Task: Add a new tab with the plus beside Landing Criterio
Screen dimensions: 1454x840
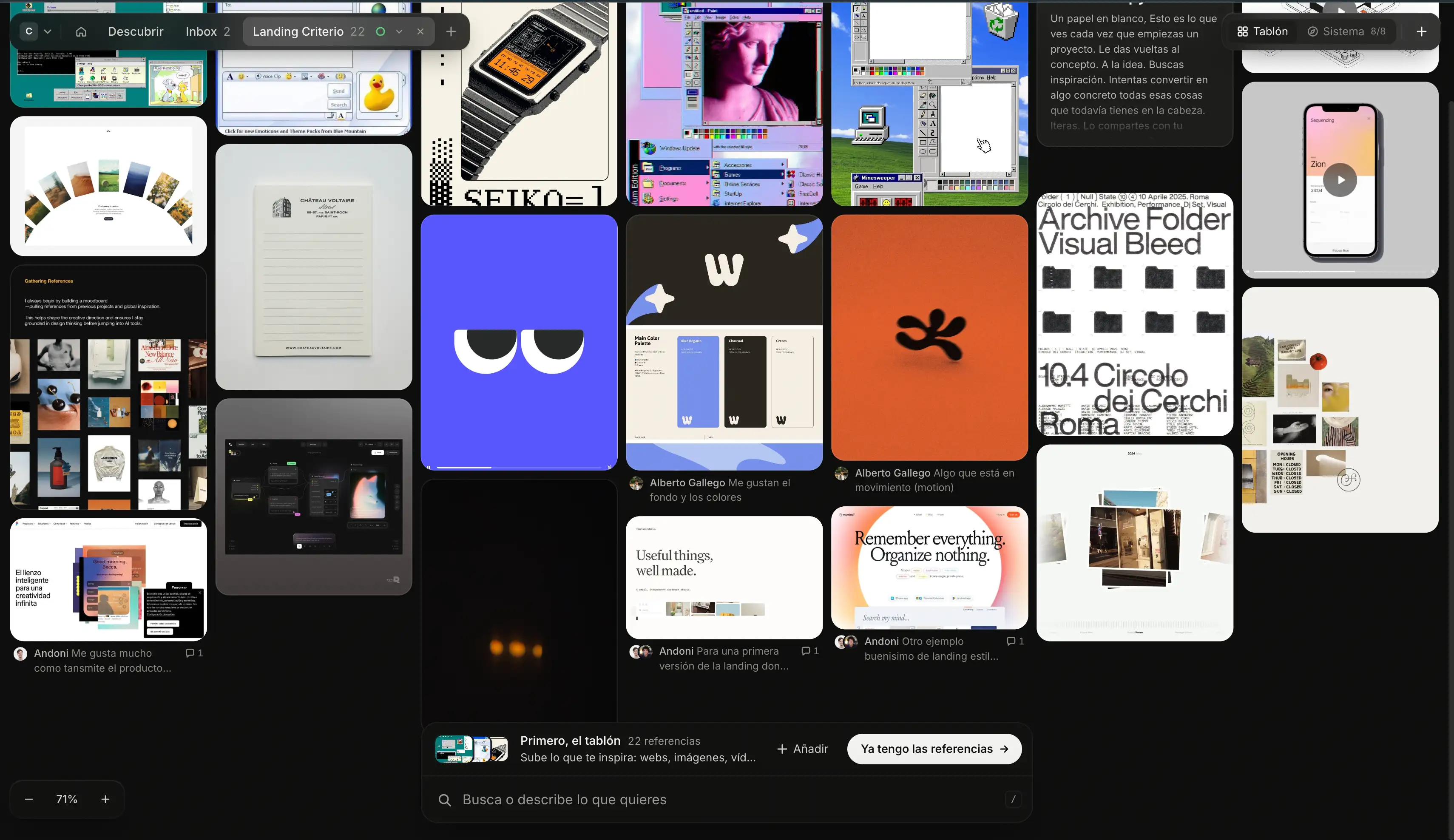Action: [451, 32]
